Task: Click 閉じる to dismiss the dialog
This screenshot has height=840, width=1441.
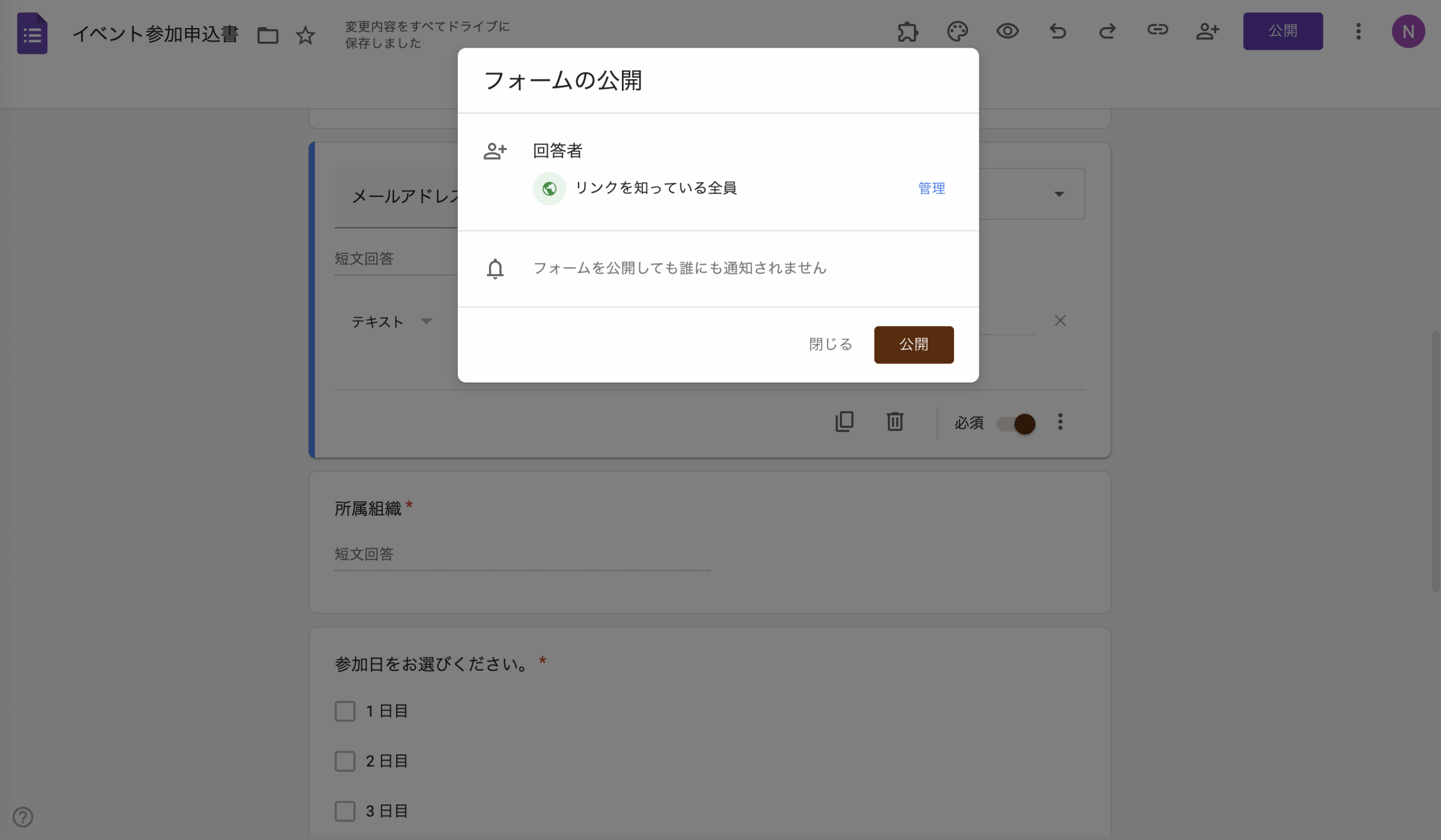Action: point(830,344)
